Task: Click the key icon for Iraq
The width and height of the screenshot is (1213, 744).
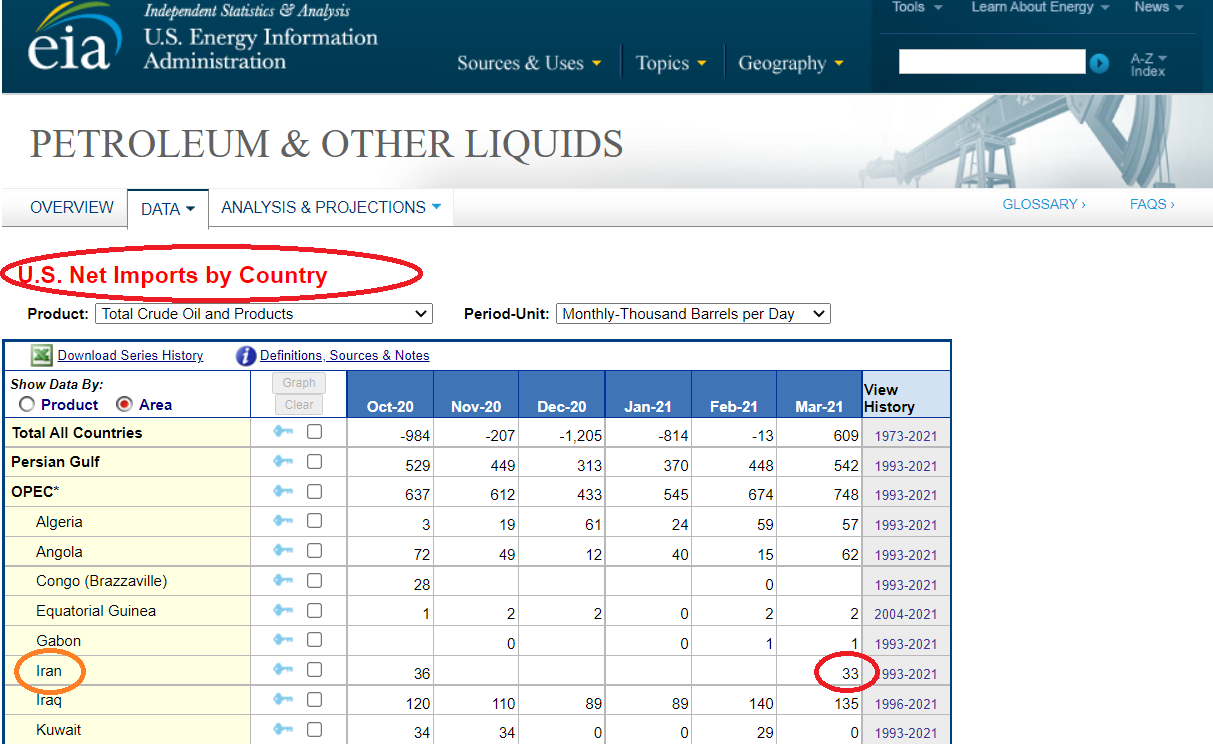Action: (x=283, y=700)
